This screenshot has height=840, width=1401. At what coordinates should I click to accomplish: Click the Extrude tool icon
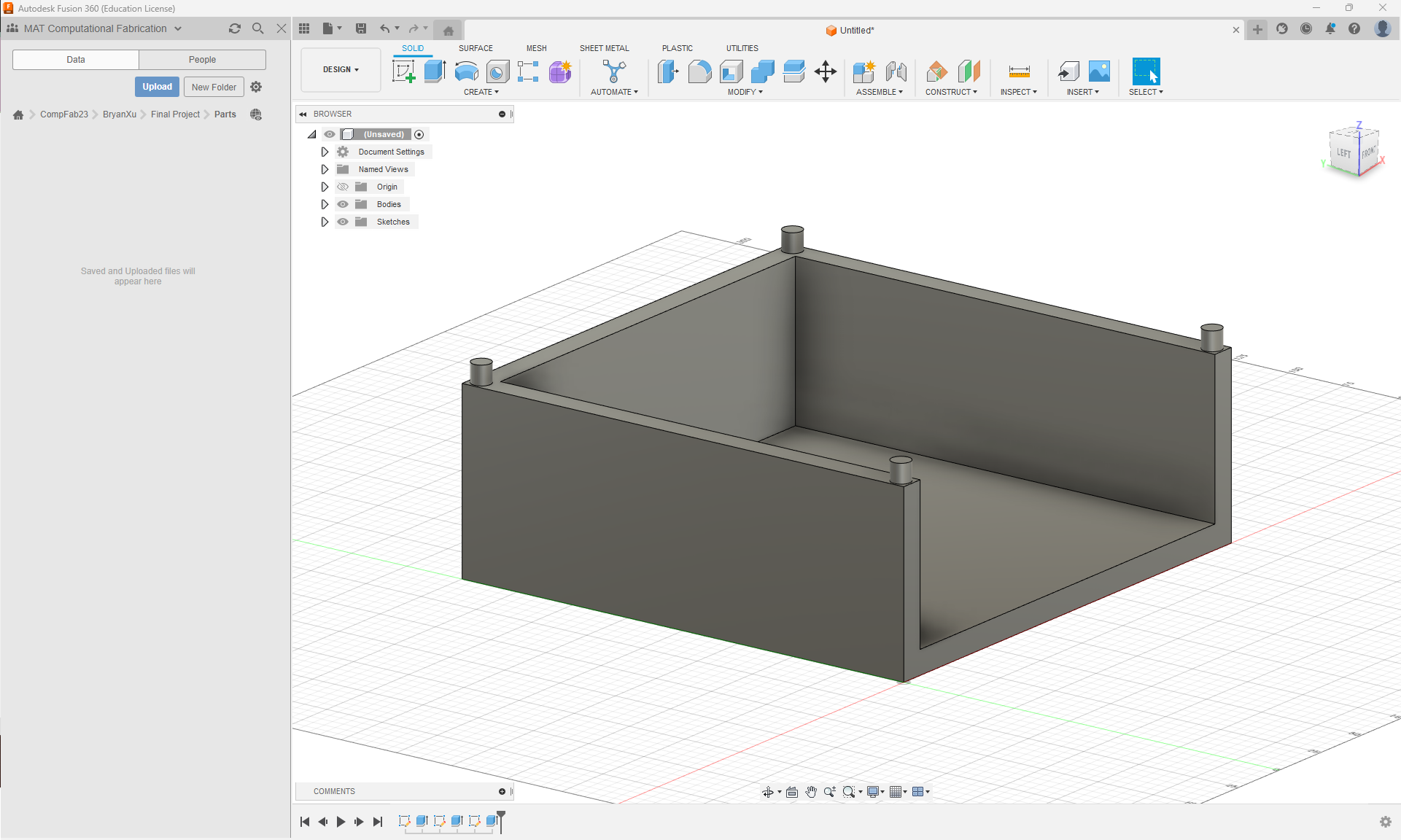coord(435,71)
